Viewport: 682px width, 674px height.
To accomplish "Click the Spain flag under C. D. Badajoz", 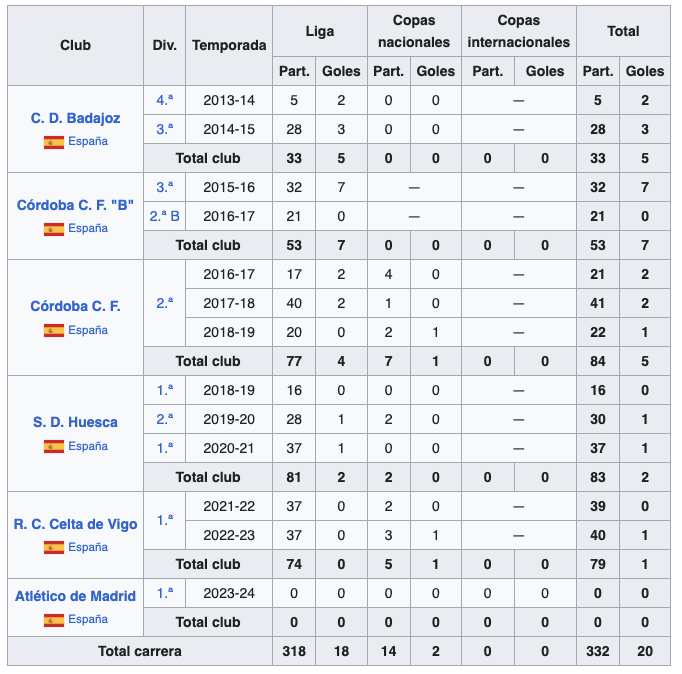I will 54,142.
